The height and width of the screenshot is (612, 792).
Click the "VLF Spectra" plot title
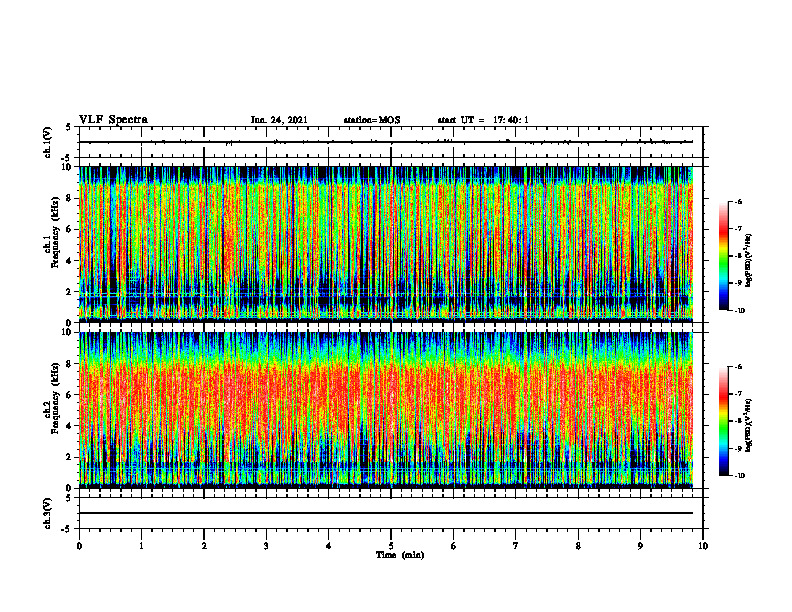(113, 120)
